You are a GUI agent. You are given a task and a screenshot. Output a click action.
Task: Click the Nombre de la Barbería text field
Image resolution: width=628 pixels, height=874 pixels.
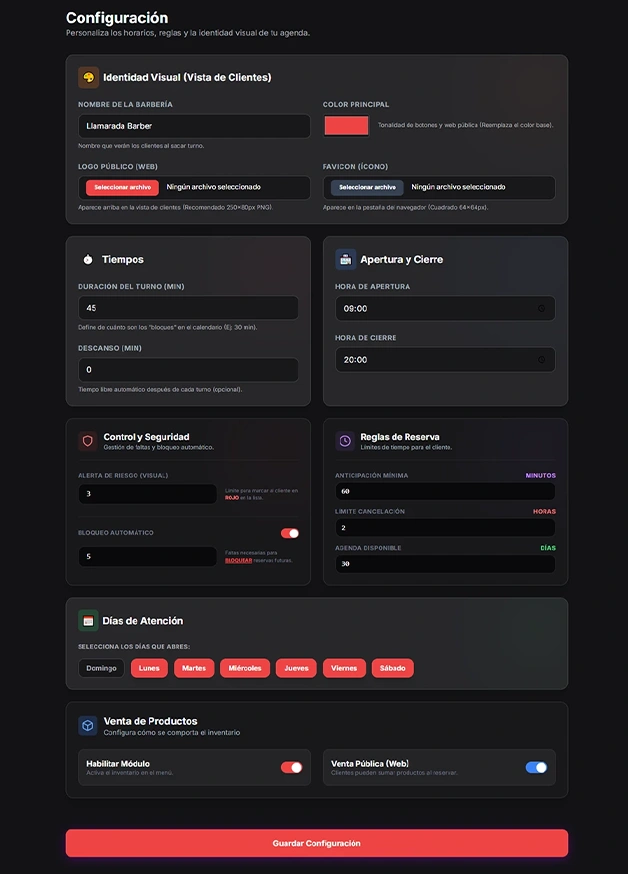click(x=194, y=126)
